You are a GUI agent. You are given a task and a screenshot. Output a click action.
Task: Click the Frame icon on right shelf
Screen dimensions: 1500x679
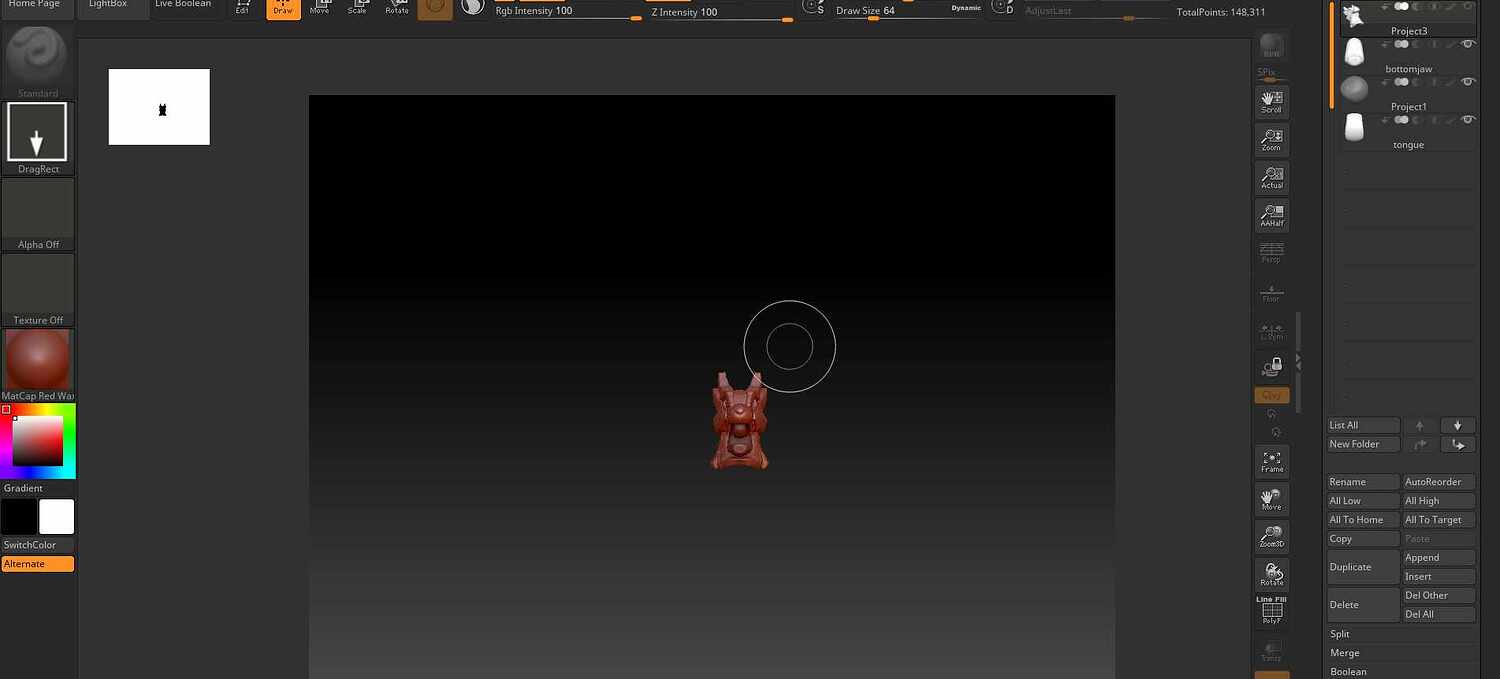coord(1271,460)
